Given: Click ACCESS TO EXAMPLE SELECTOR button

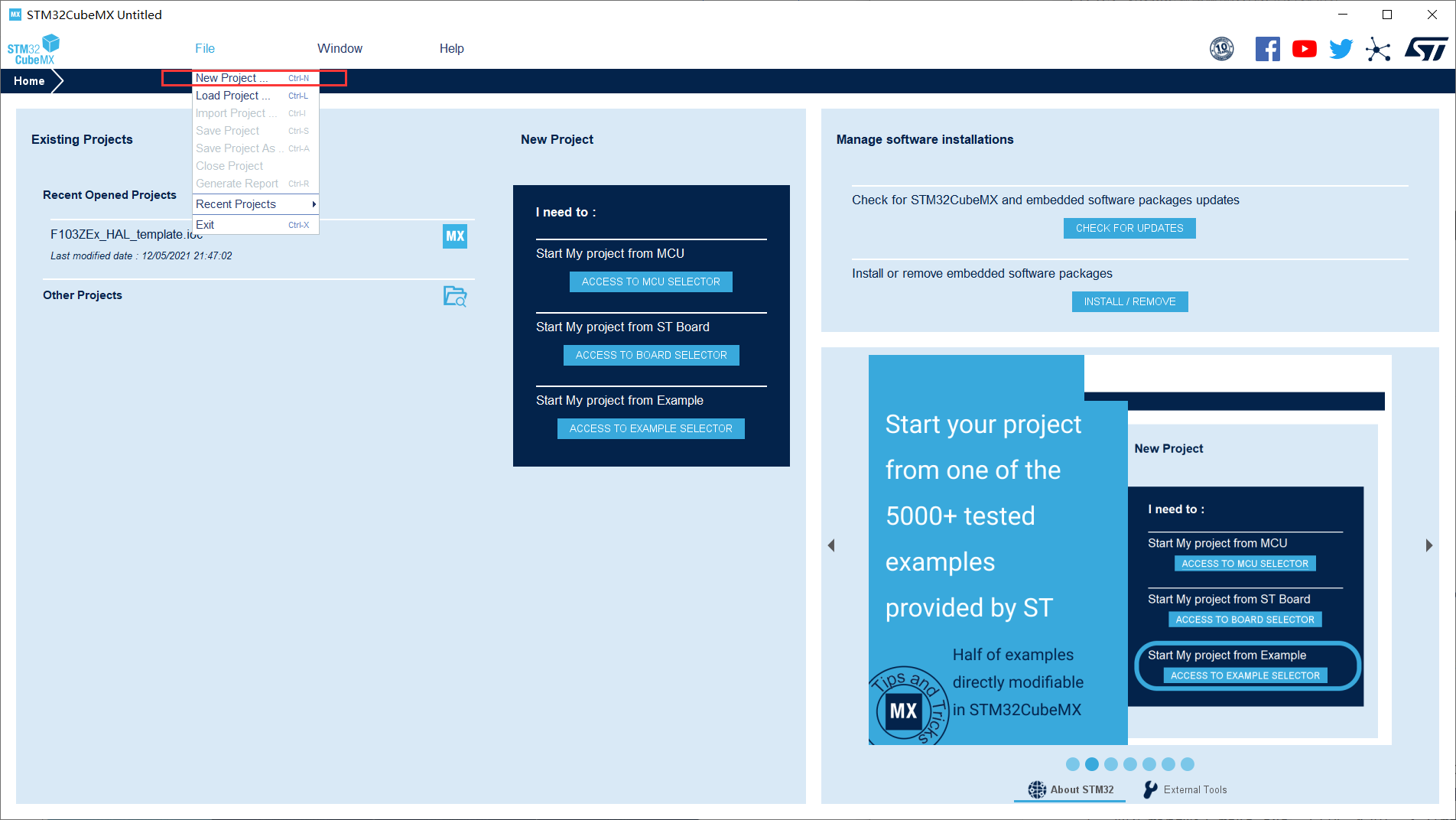Looking at the screenshot, I should 651,428.
